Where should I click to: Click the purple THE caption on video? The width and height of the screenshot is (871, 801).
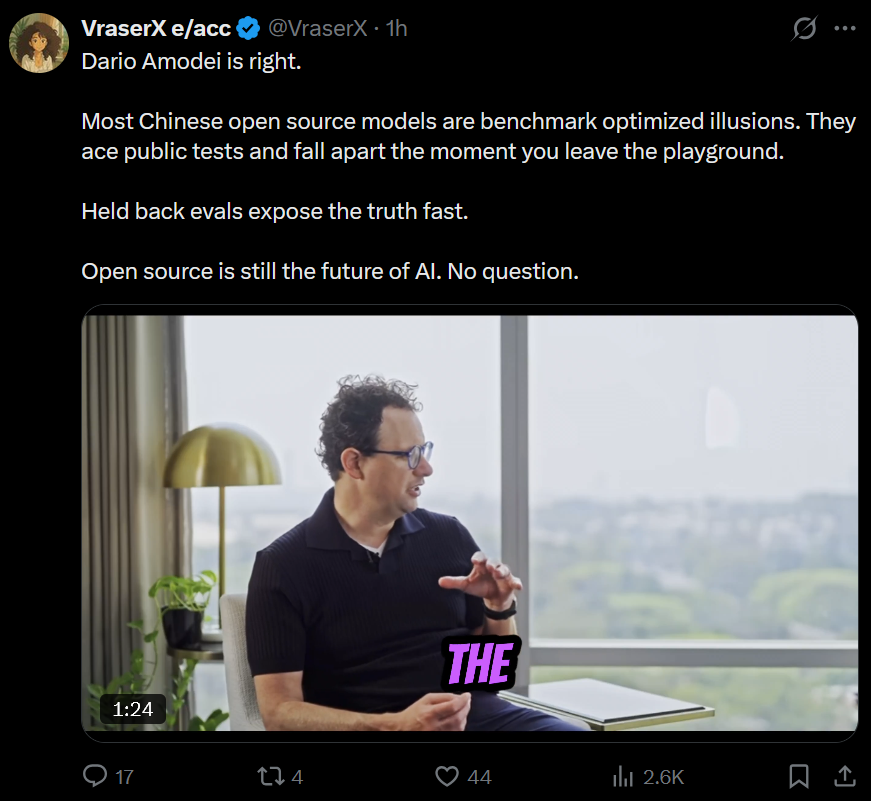[480, 663]
